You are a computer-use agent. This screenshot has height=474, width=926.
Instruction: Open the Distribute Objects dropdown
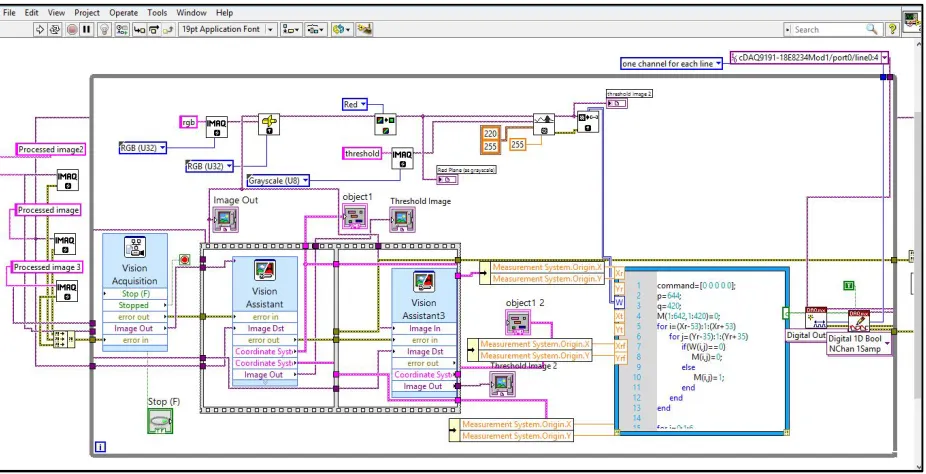click(316, 29)
